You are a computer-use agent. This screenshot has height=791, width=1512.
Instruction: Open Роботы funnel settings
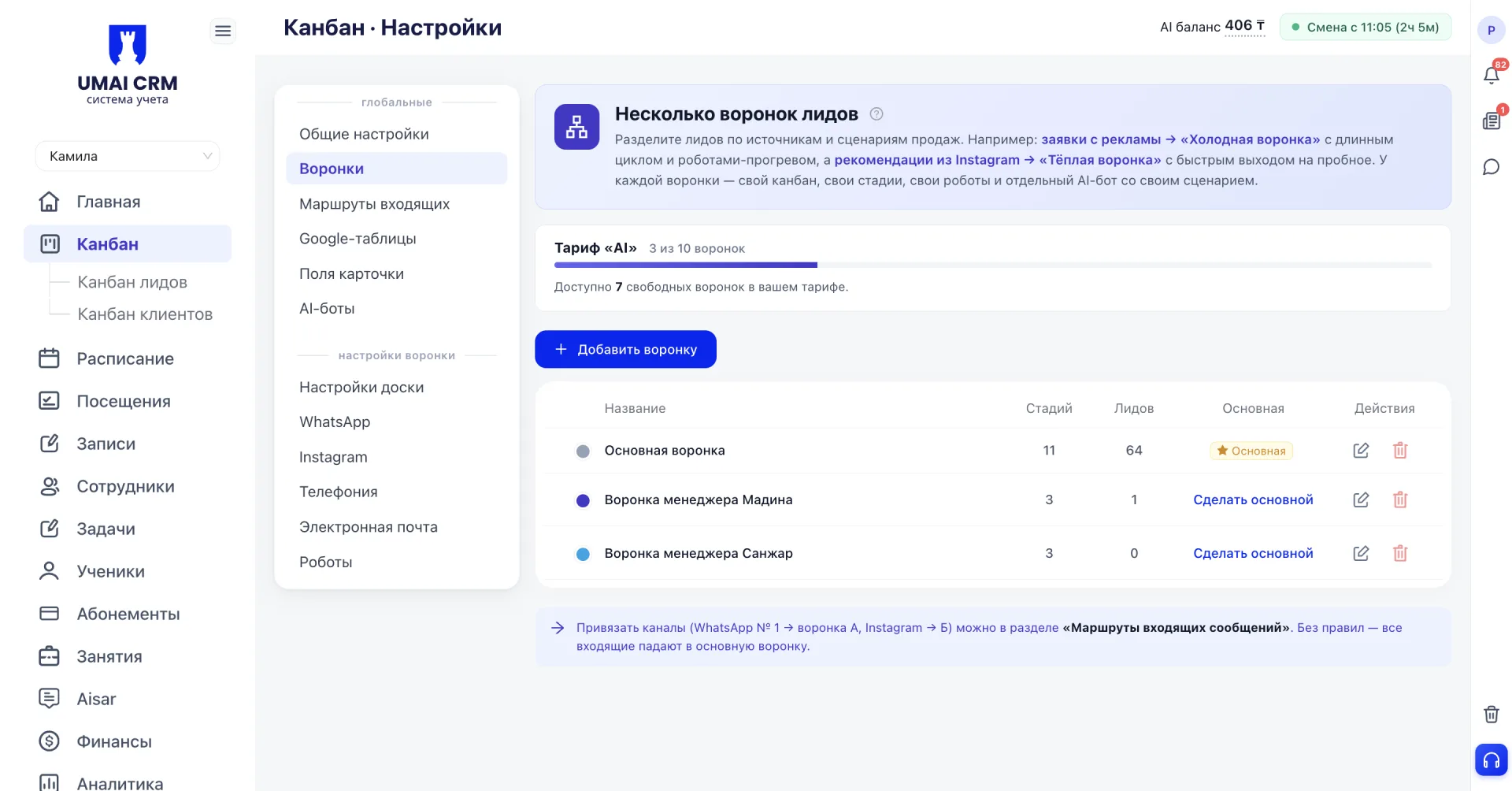pyautogui.click(x=396, y=562)
